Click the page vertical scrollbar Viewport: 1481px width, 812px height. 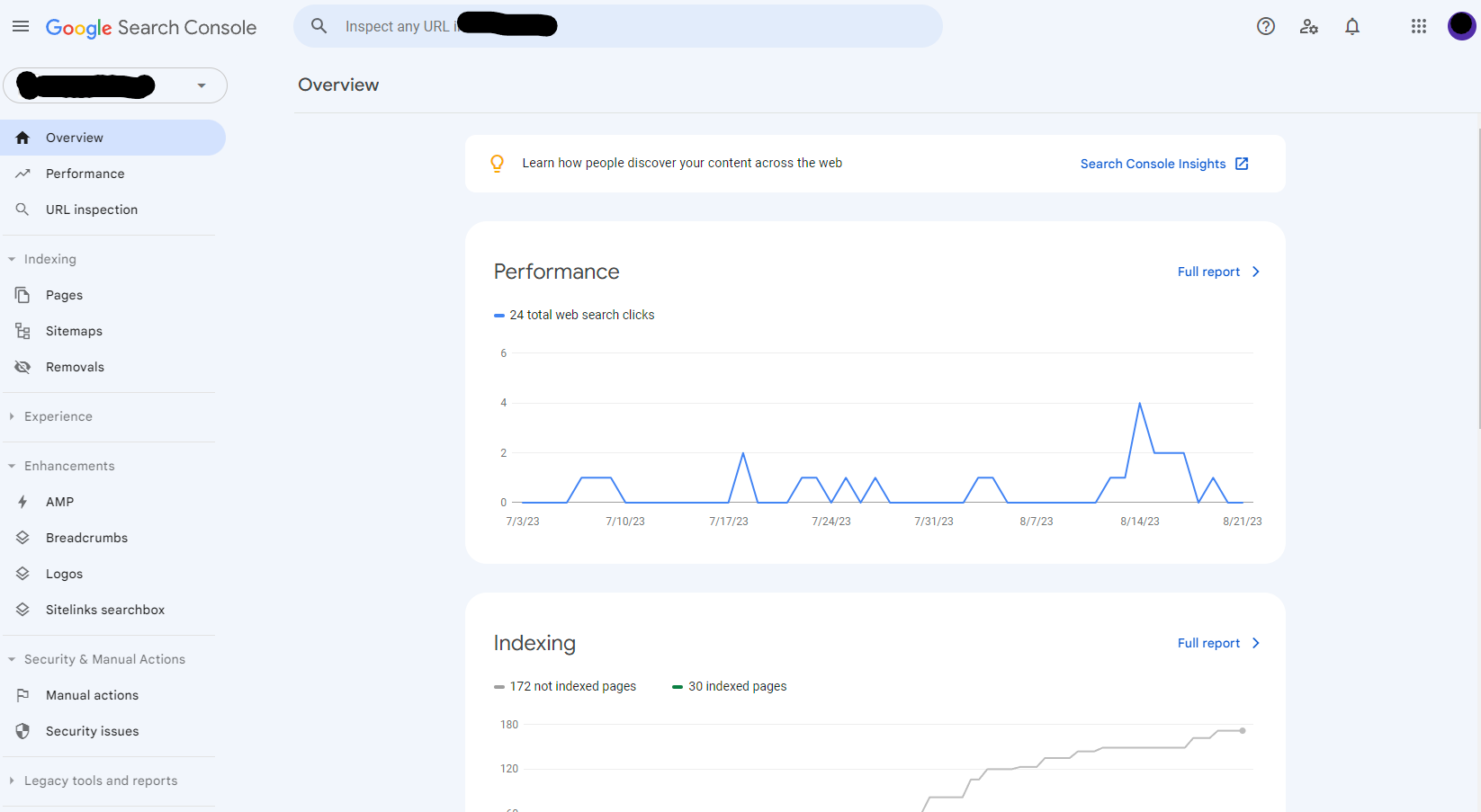1478,279
